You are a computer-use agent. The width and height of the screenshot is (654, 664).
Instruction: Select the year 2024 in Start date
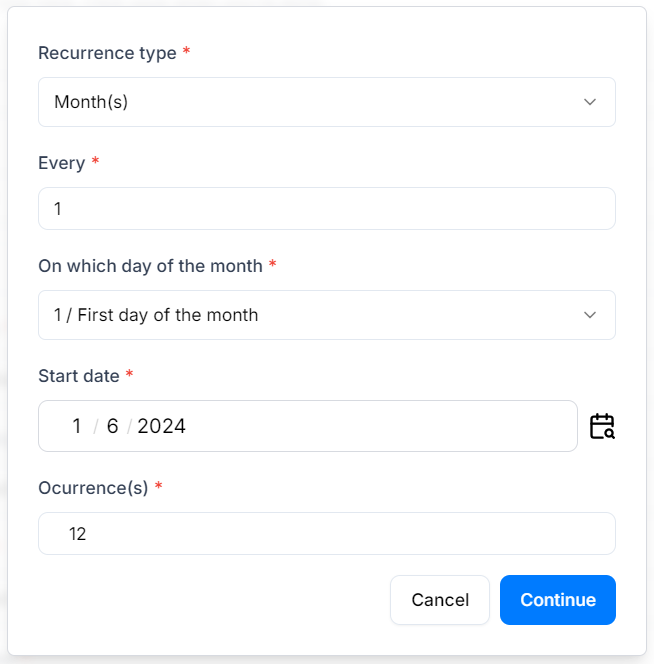[x=162, y=427]
